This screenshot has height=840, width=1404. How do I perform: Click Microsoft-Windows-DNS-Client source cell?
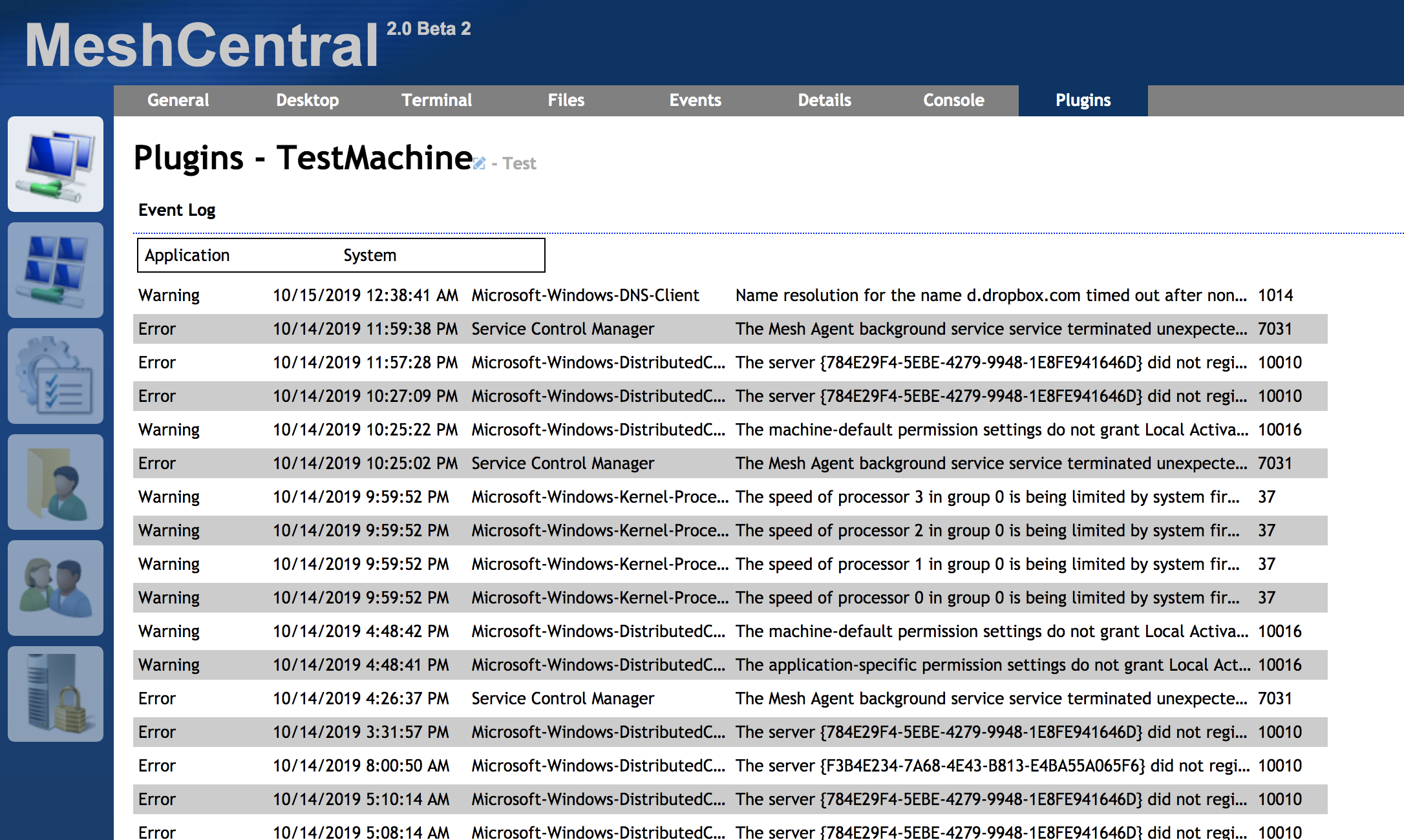(x=585, y=295)
